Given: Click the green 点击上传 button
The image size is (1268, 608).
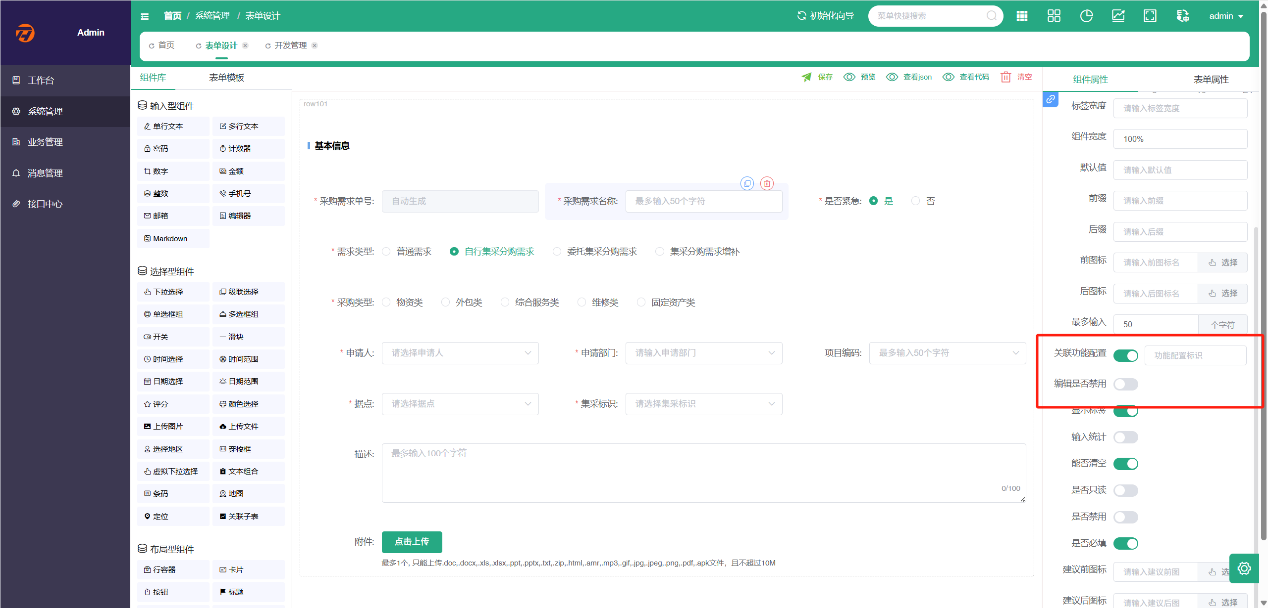Looking at the screenshot, I should click(x=412, y=541).
